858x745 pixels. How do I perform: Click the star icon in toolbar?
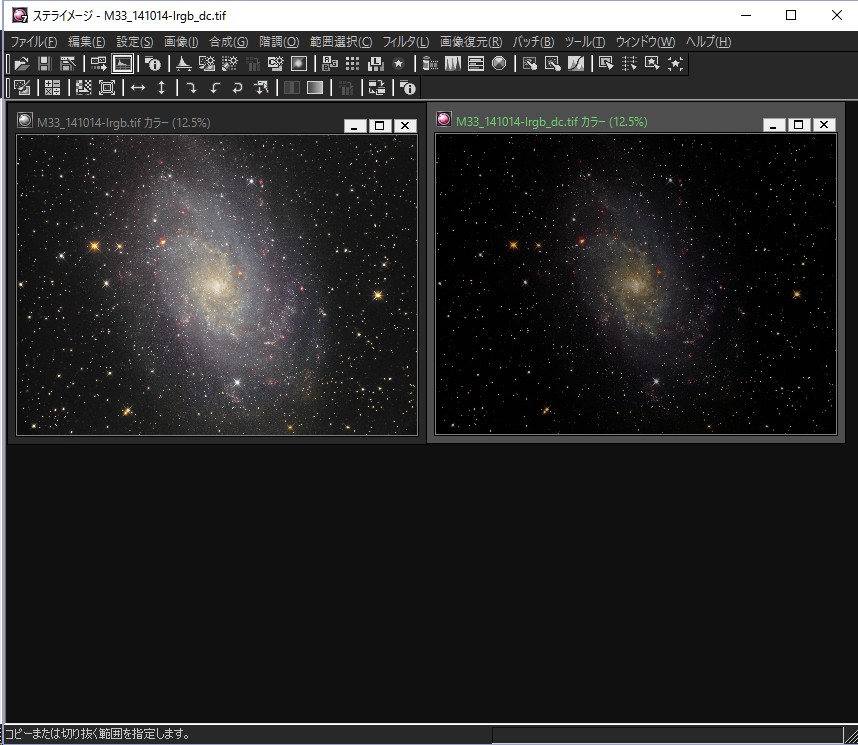[x=398, y=63]
